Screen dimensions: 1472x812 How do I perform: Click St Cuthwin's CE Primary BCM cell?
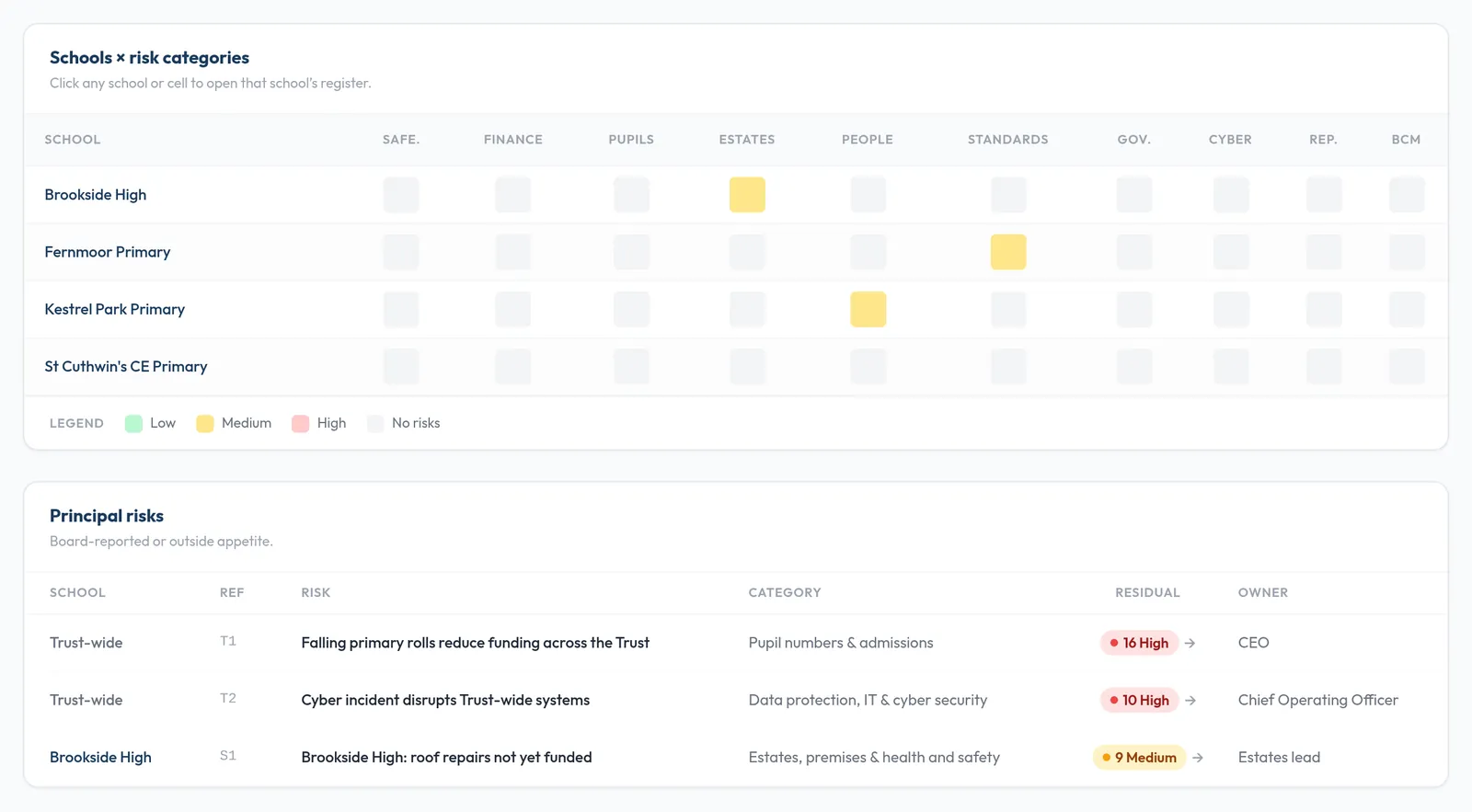tap(1407, 367)
